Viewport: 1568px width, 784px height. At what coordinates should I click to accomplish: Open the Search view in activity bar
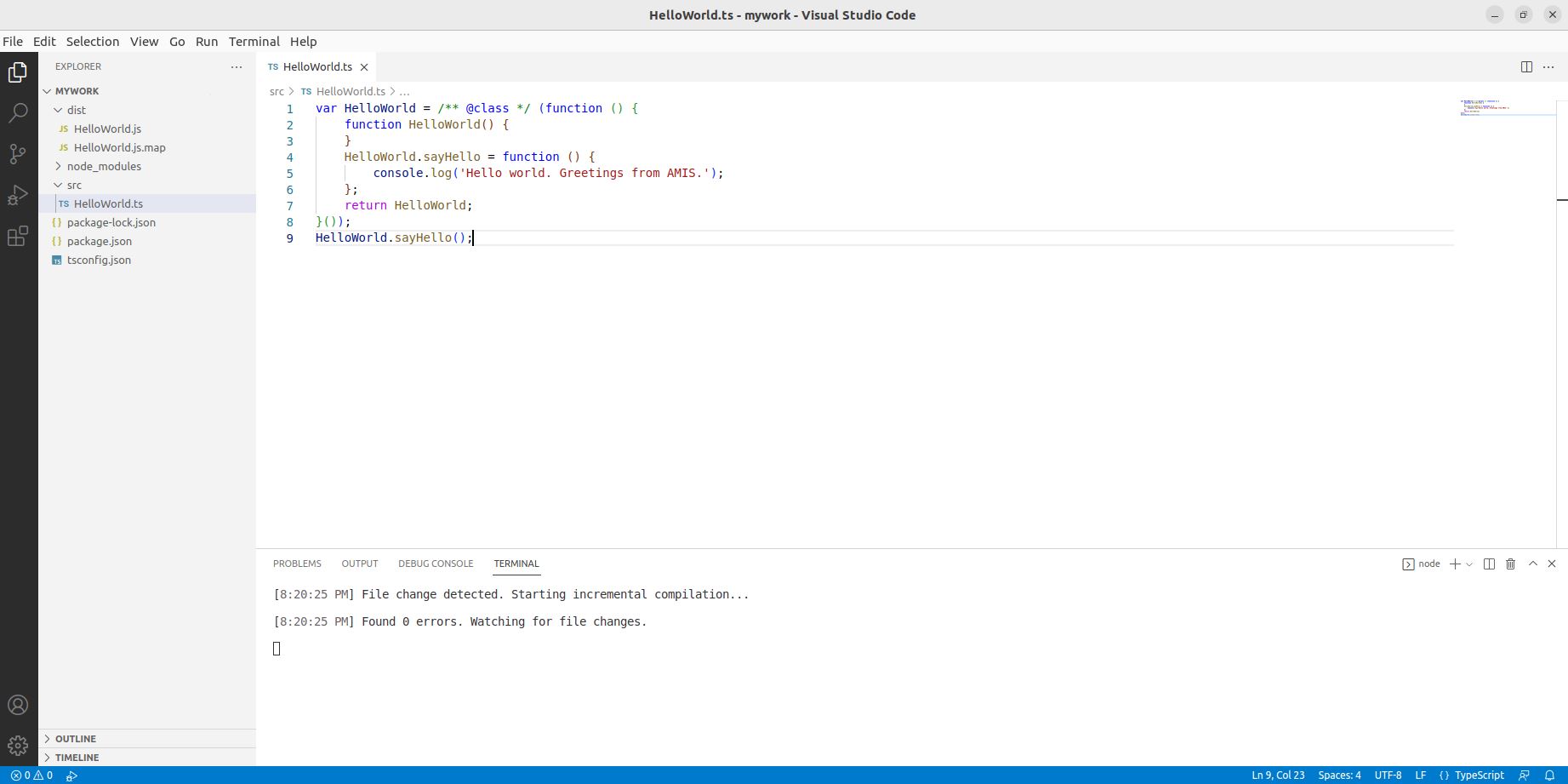click(x=18, y=113)
